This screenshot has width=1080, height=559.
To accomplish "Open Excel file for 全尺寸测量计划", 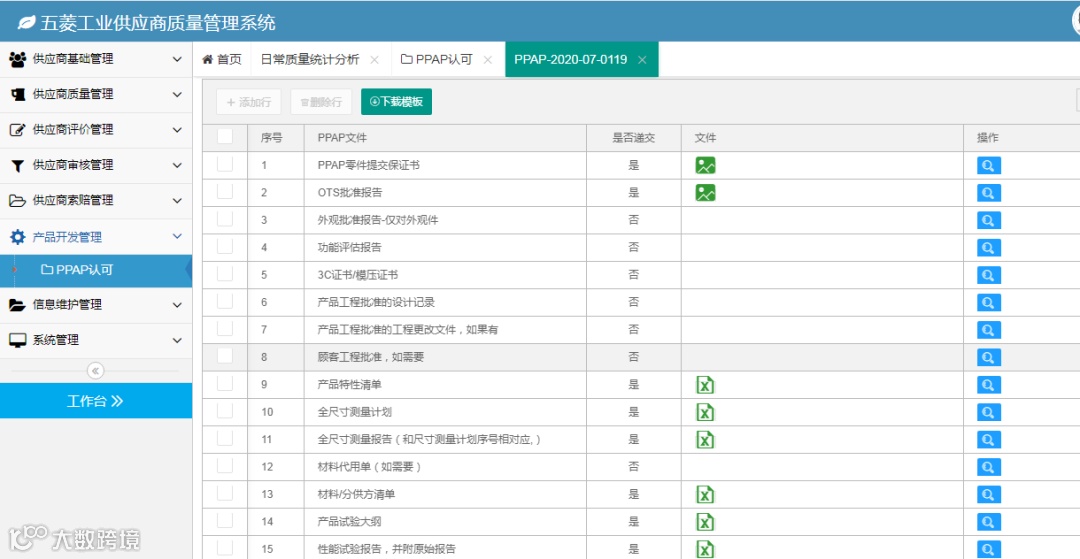I will point(705,412).
